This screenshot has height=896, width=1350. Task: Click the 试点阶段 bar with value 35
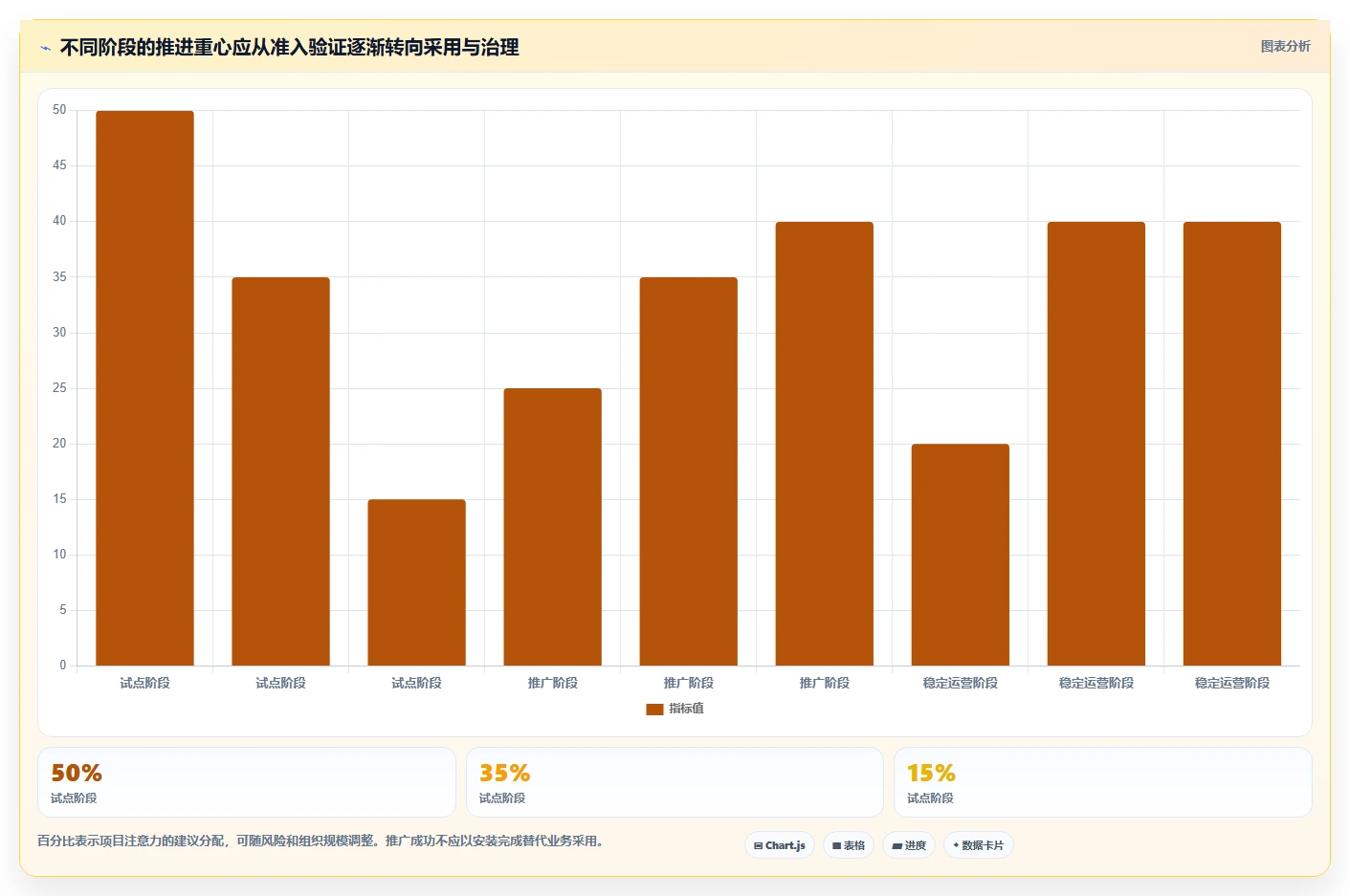pos(280,471)
